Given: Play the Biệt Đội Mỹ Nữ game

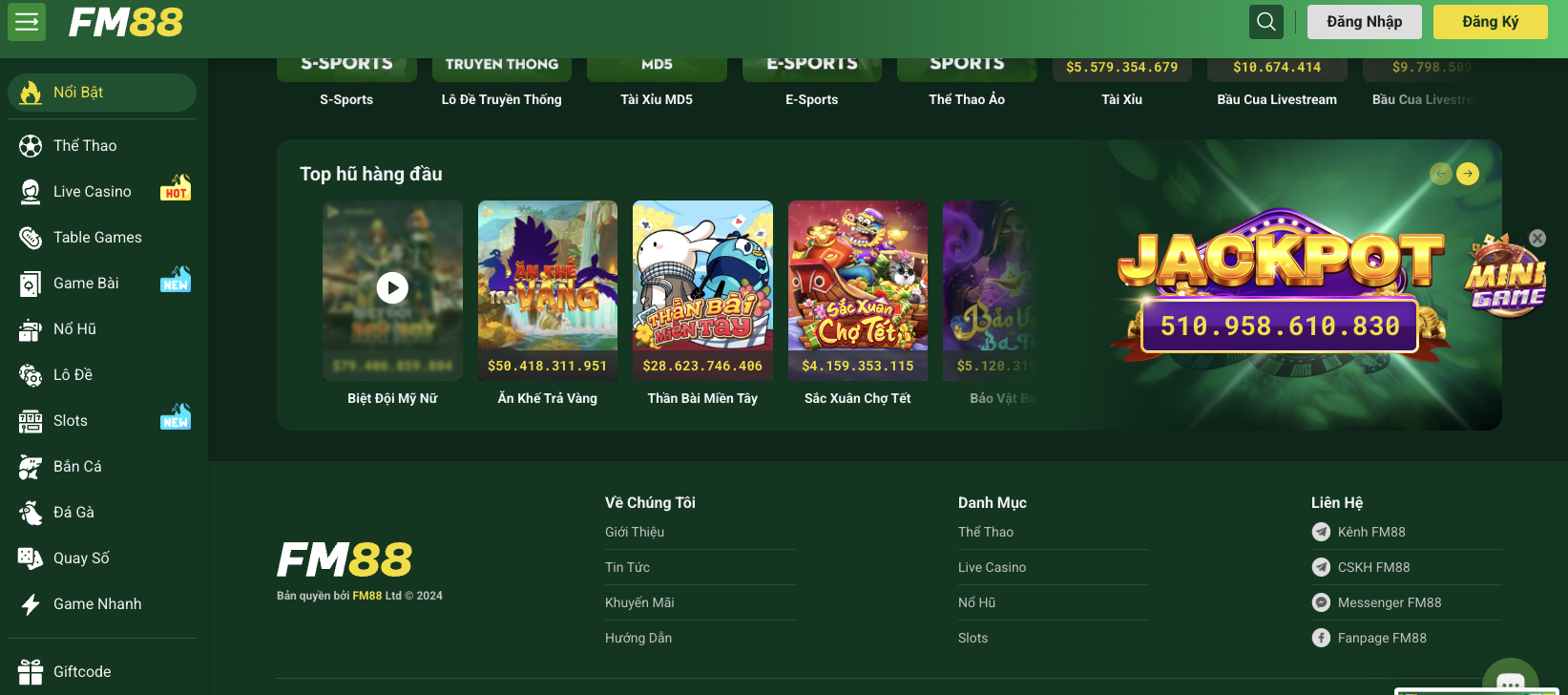Looking at the screenshot, I should coord(392,287).
